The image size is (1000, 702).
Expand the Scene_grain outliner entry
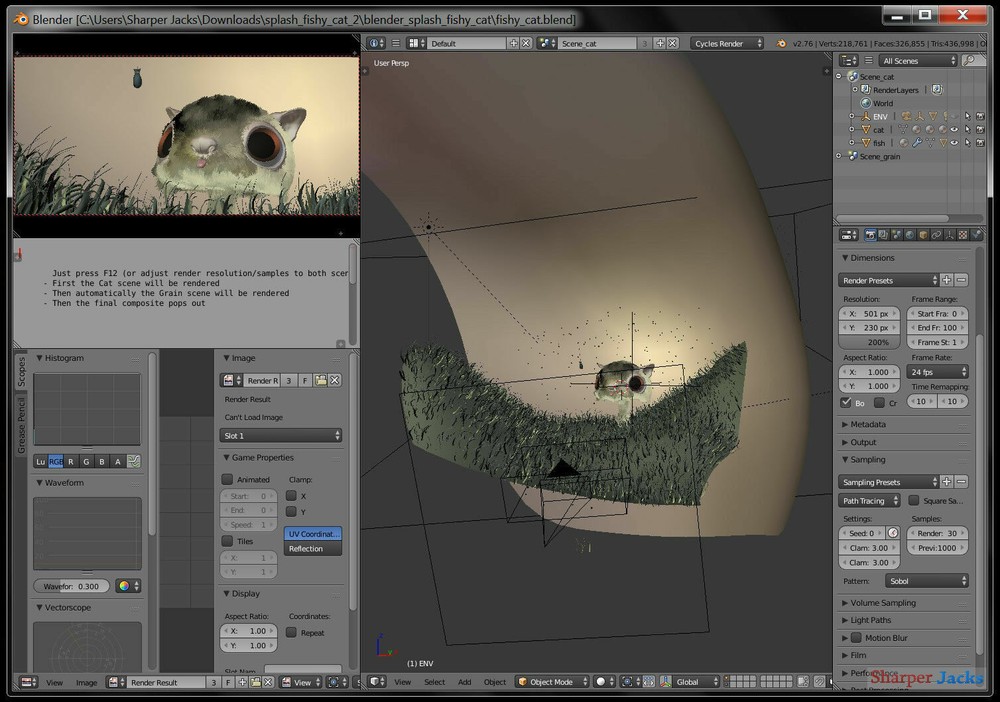tap(839, 156)
